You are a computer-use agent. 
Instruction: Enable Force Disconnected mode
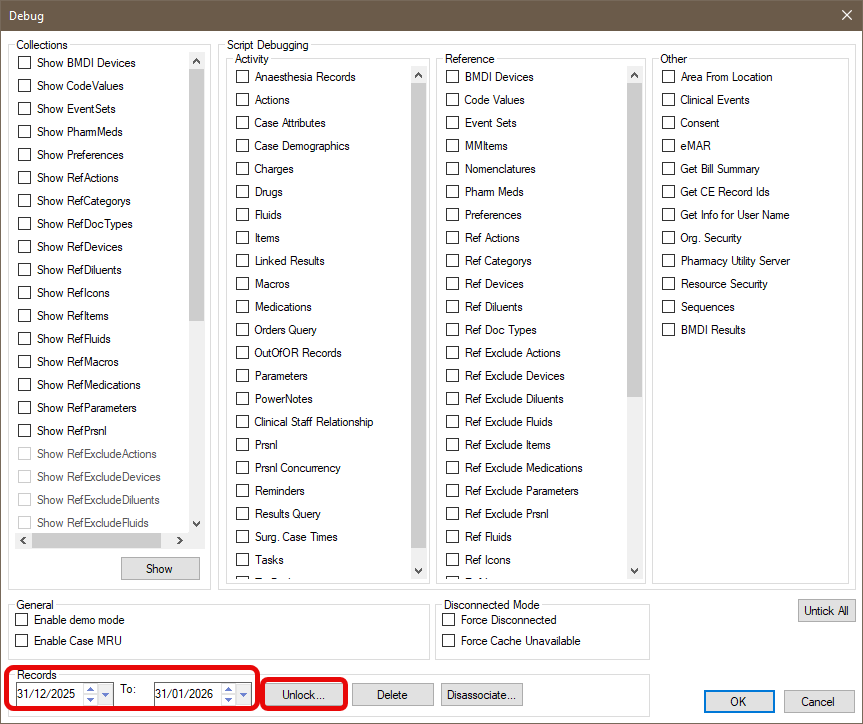[450, 620]
